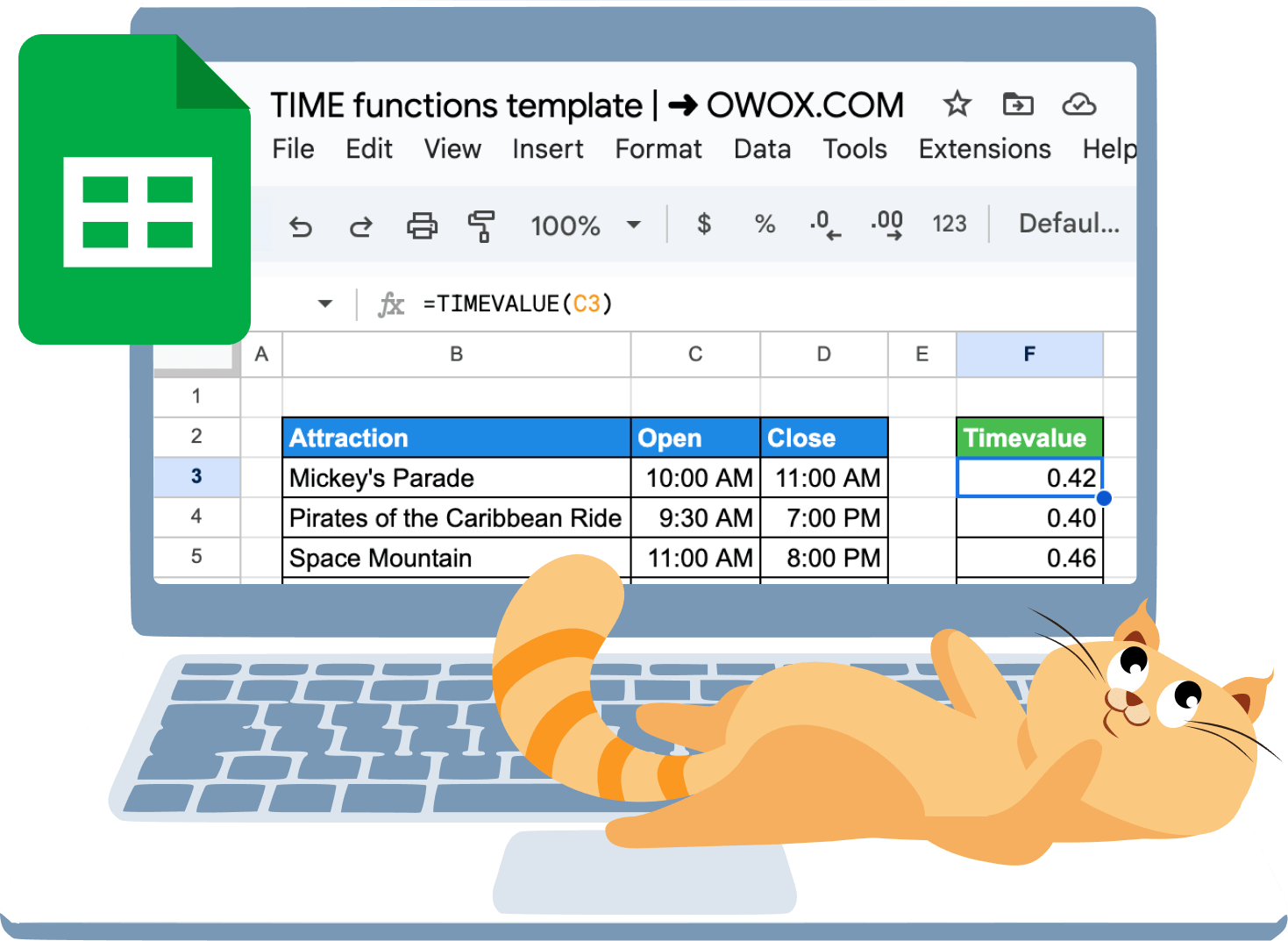The image size is (1288, 941).
Task: Open the View menu
Action: point(452,149)
